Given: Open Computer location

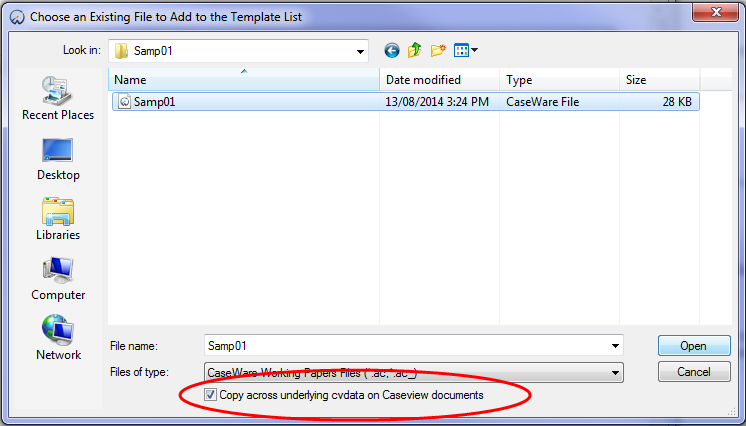Looking at the screenshot, I should coord(58,279).
